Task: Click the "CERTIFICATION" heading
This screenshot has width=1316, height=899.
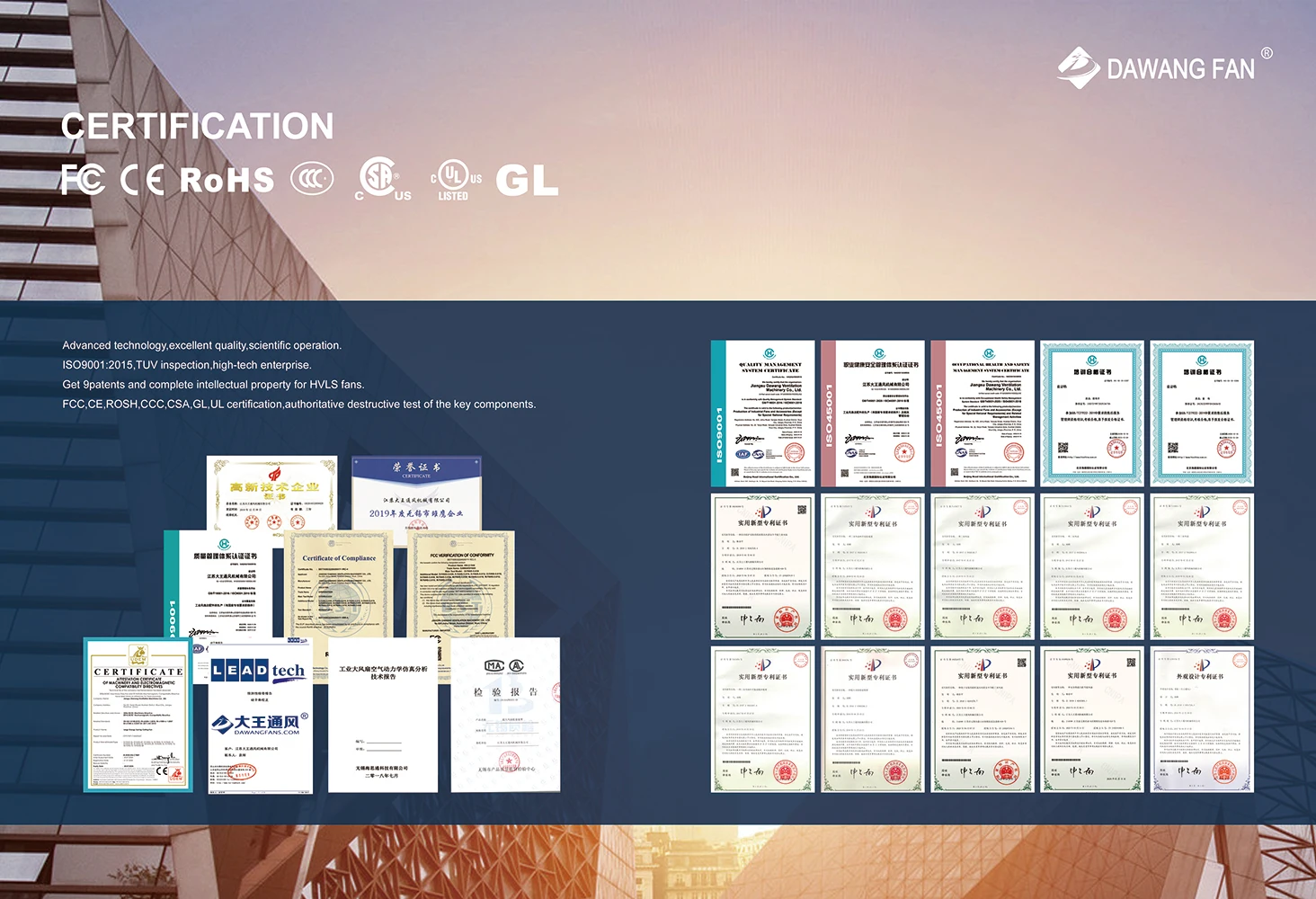Action: (x=198, y=127)
